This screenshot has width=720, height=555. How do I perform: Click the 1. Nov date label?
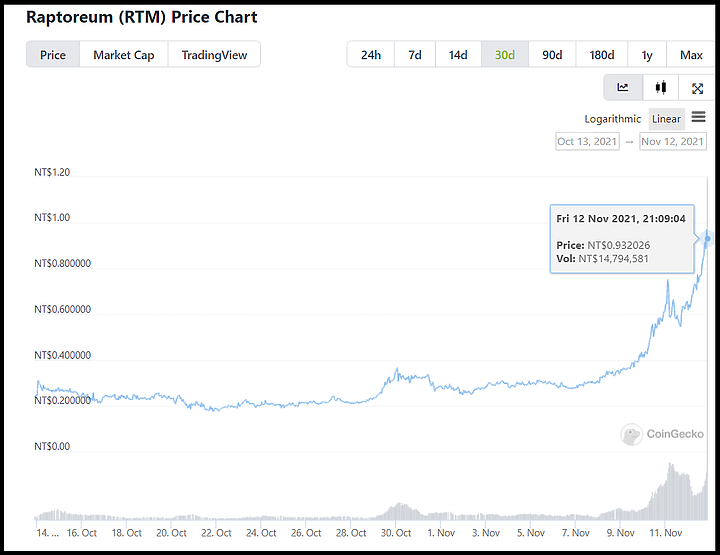coord(441,533)
